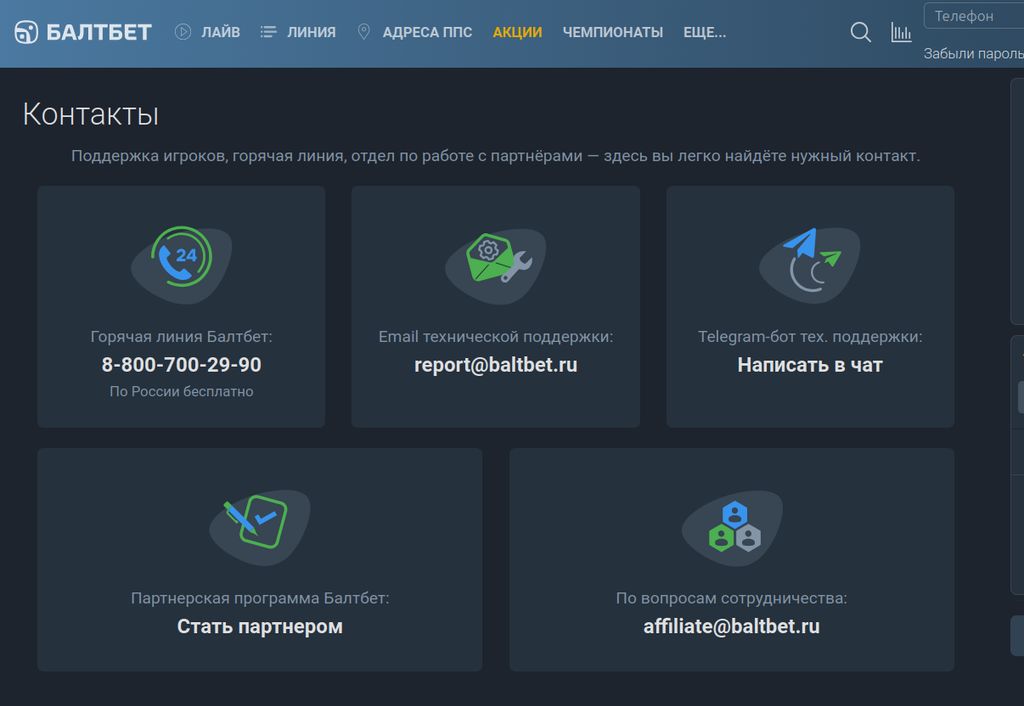Click the label Telegram-бот тех. поддержки:
The image size is (1024, 706).
810,336
